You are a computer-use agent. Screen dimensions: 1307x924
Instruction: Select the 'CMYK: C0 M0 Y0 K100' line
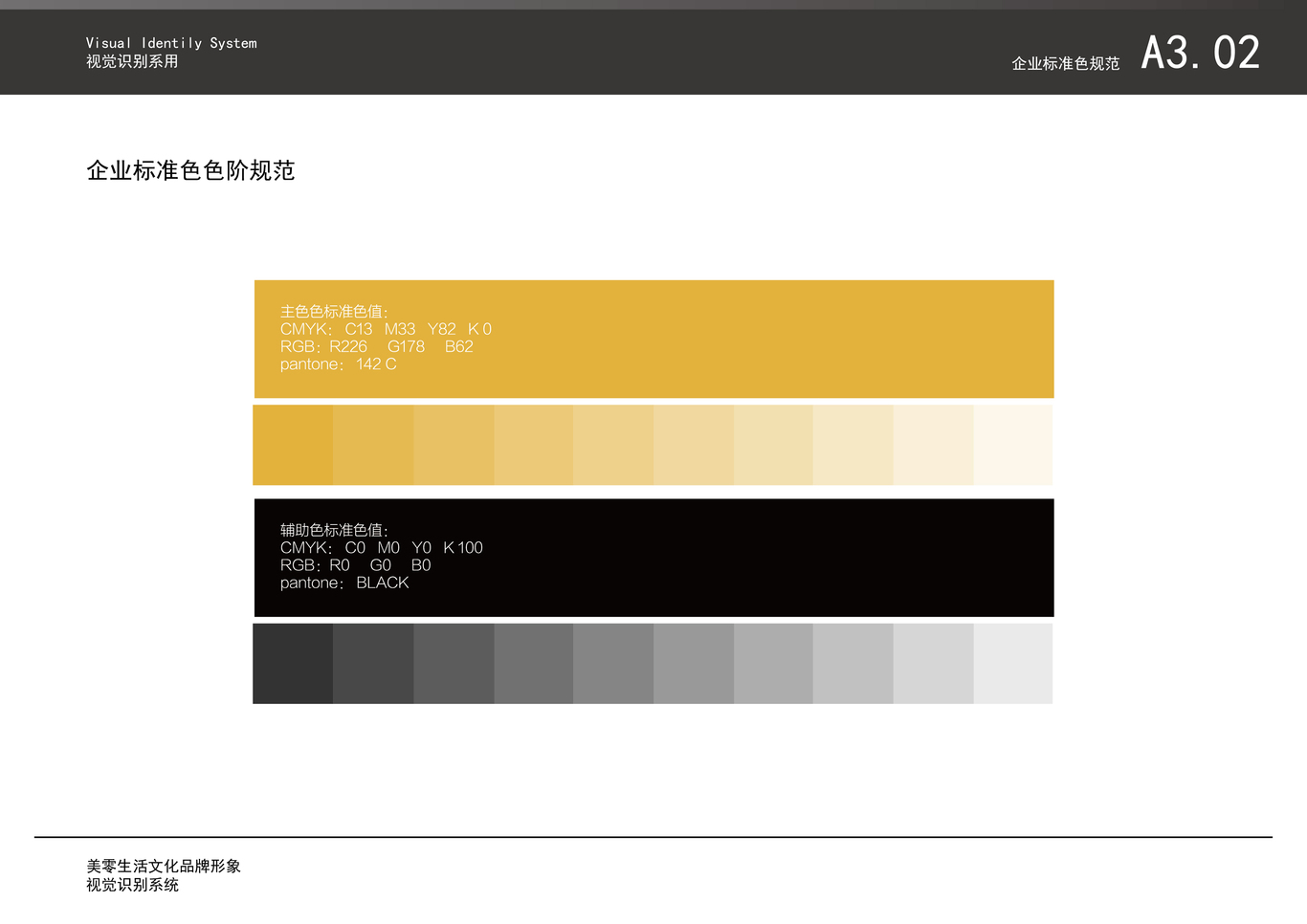(x=382, y=547)
